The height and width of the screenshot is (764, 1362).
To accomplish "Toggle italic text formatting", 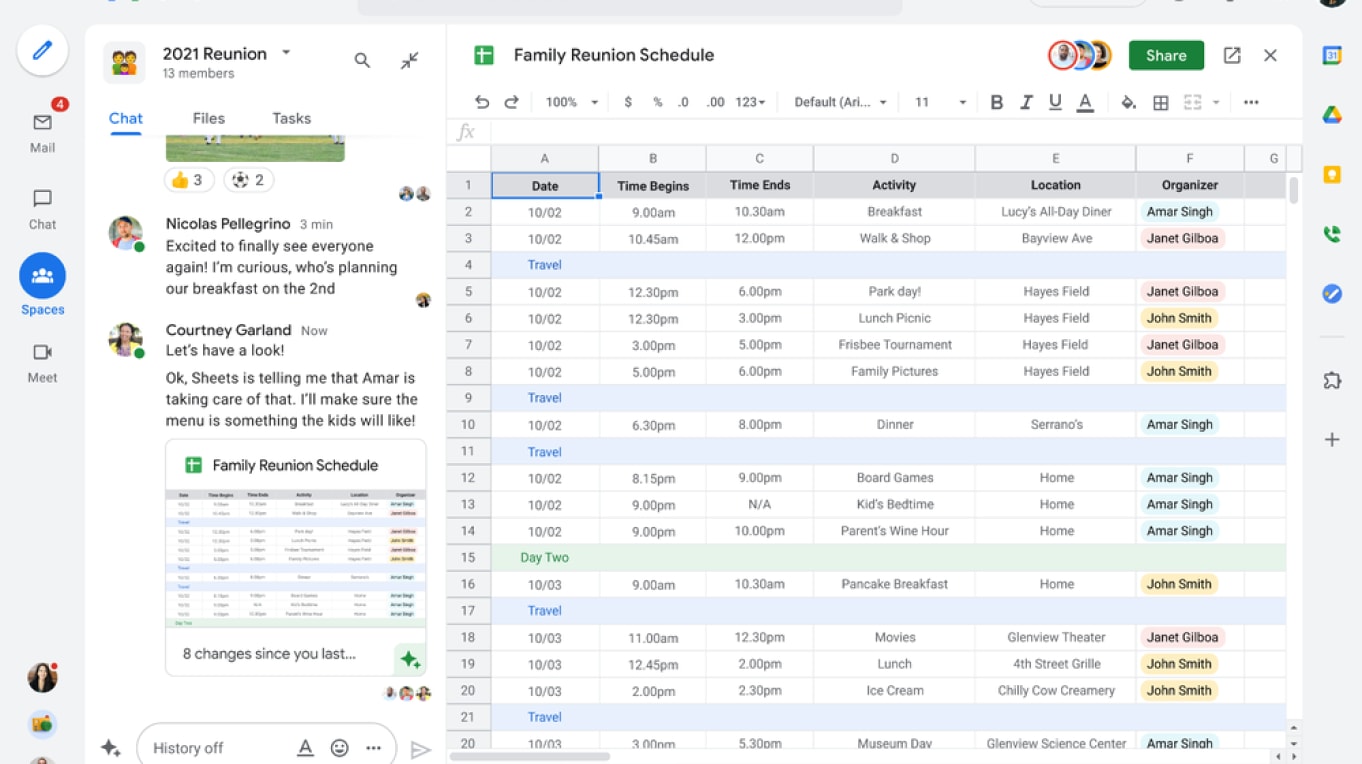I will click(1026, 102).
